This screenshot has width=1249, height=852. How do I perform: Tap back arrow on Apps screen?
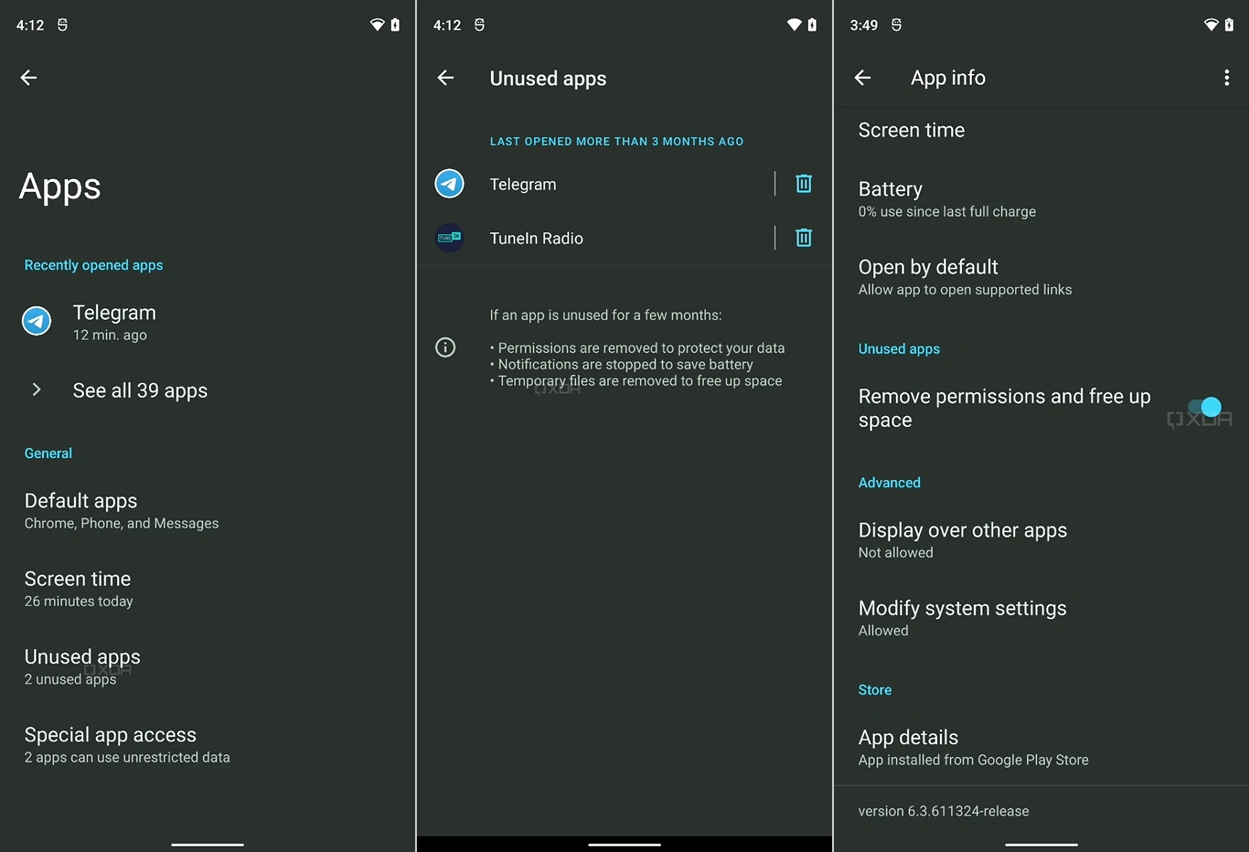tap(29, 78)
